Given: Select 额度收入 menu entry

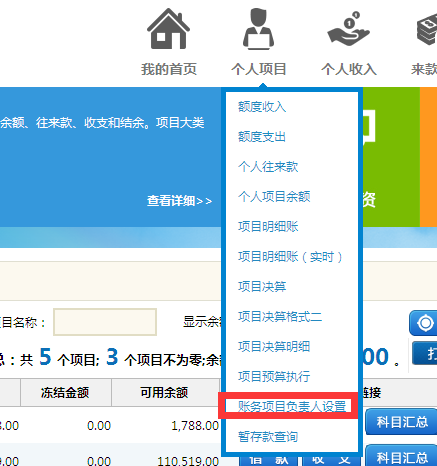Looking at the screenshot, I should [262, 107].
